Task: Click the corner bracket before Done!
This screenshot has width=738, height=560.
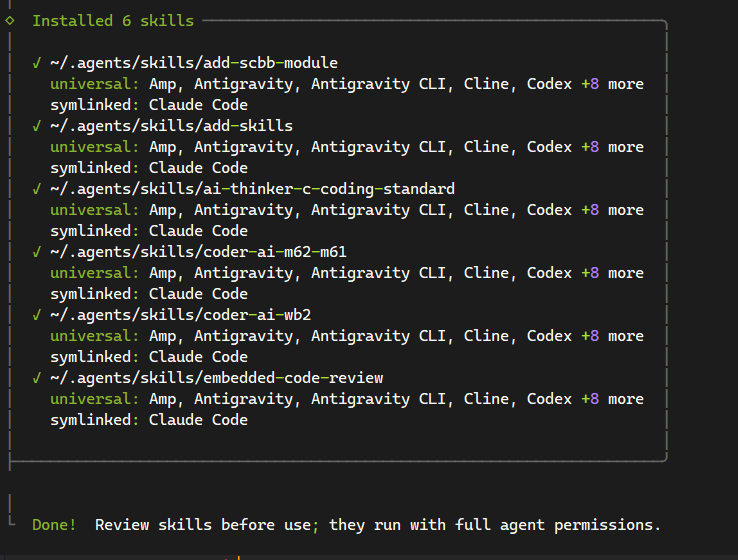Action: (12, 520)
